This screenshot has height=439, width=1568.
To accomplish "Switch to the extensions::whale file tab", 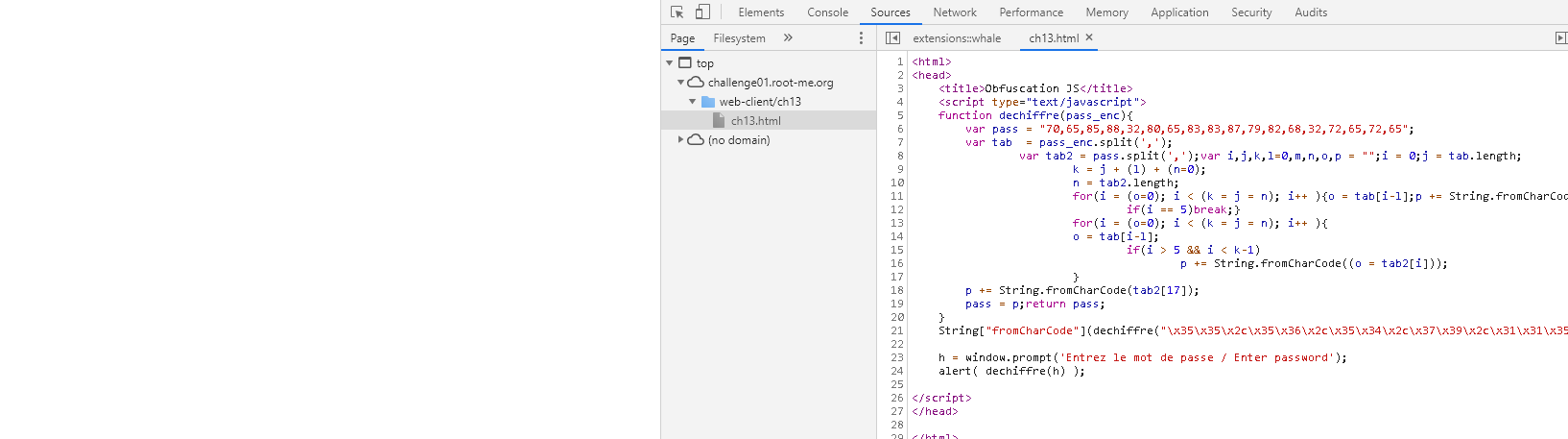I will (x=957, y=38).
